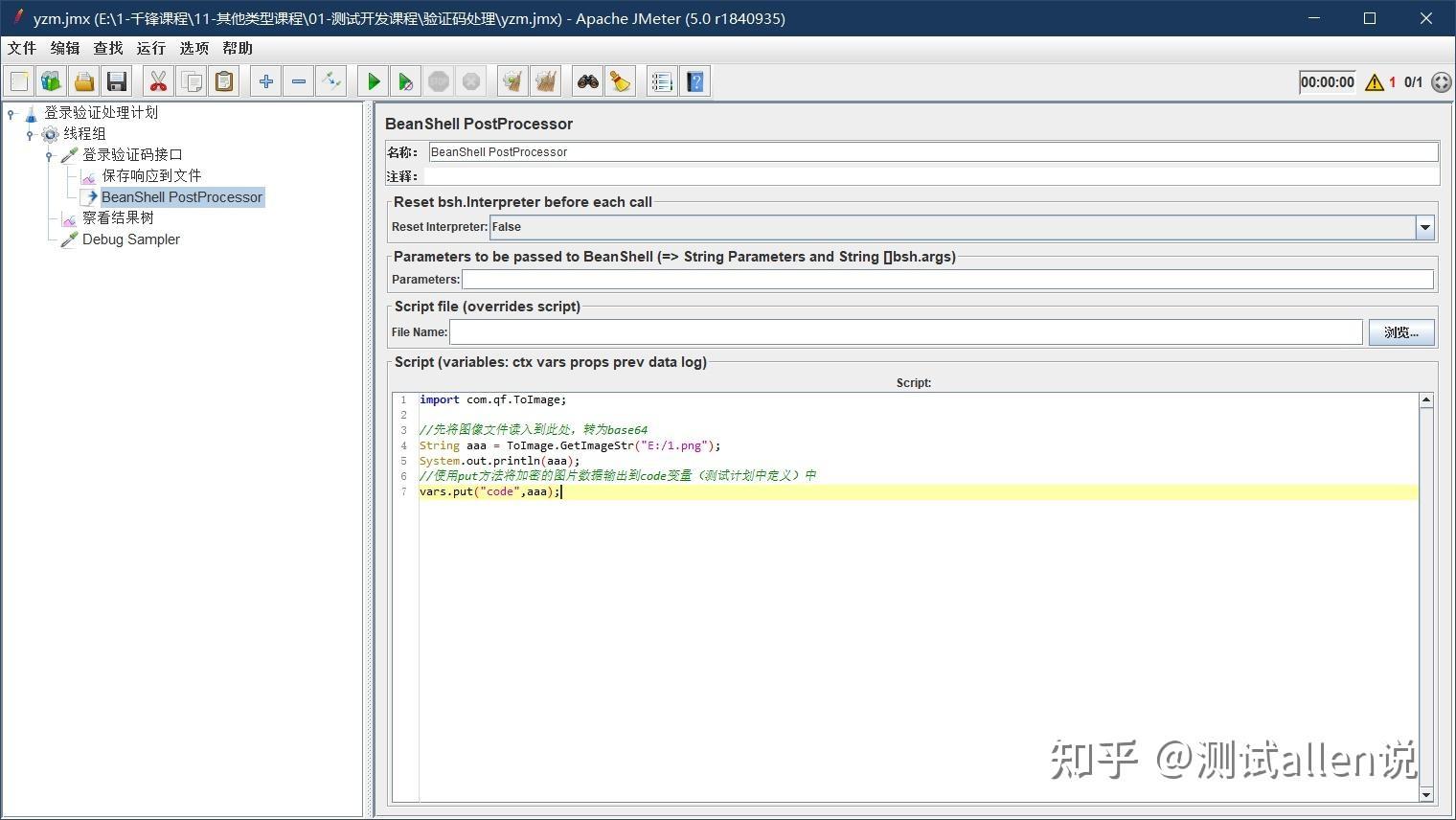This screenshot has height=820, width=1456.
Task: Click the 00:00:00 elapsed time display
Action: tap(1328, 82)
